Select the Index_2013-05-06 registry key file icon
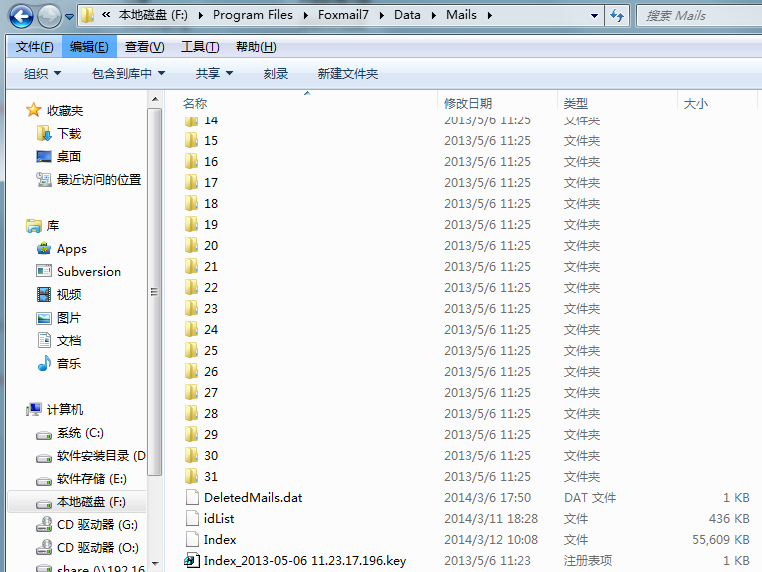Viewport: 762px width, 572px height. [x=193, y=561]
